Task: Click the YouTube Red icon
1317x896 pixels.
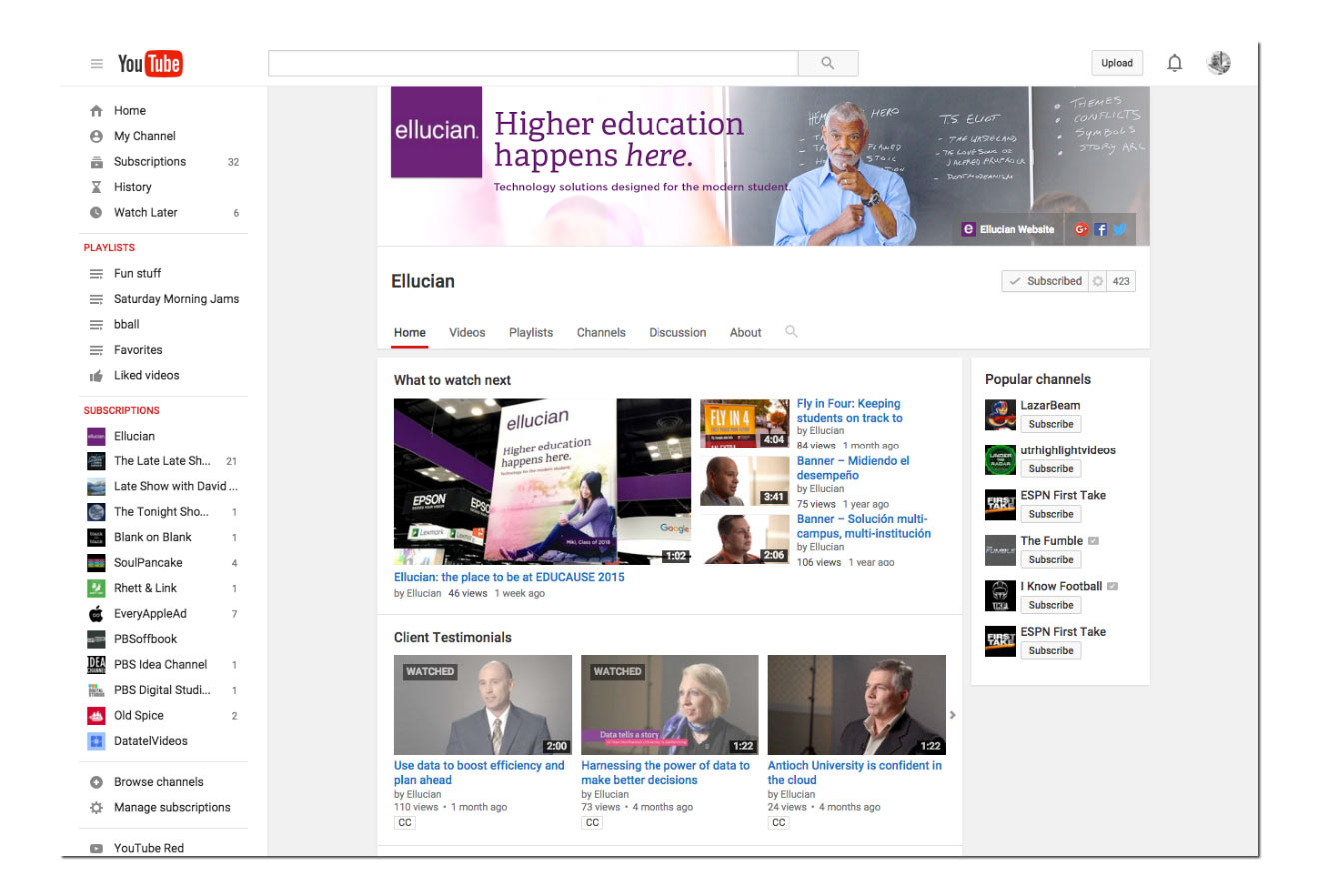Action: coord(96,848)
